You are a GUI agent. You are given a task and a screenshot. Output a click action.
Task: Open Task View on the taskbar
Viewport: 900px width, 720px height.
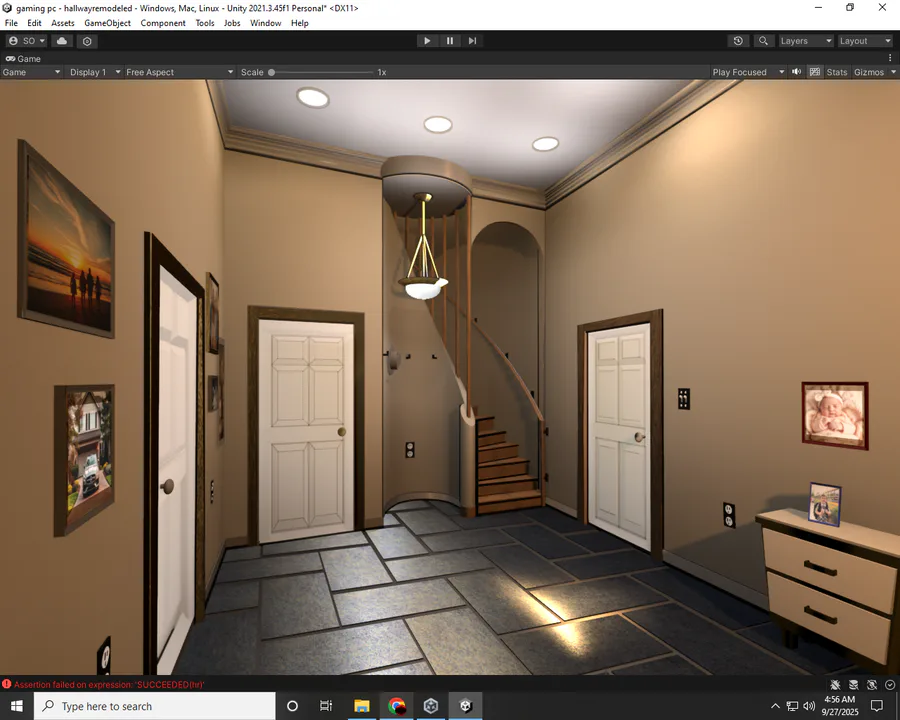point(326,706)
